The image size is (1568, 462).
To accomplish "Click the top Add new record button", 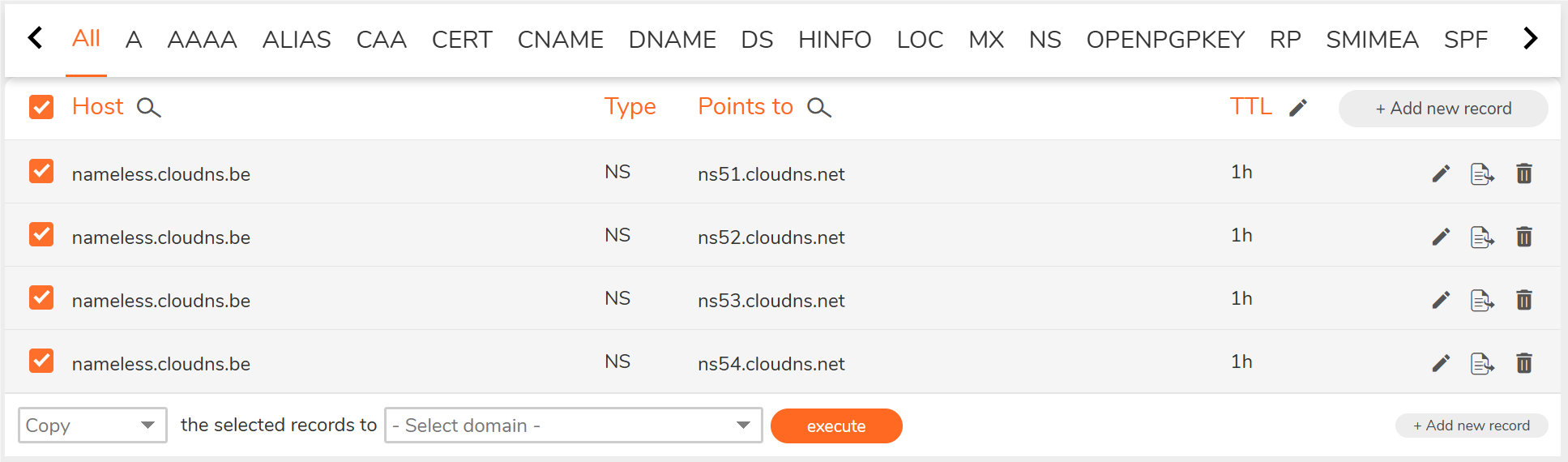I will (x=1443, y=109).
